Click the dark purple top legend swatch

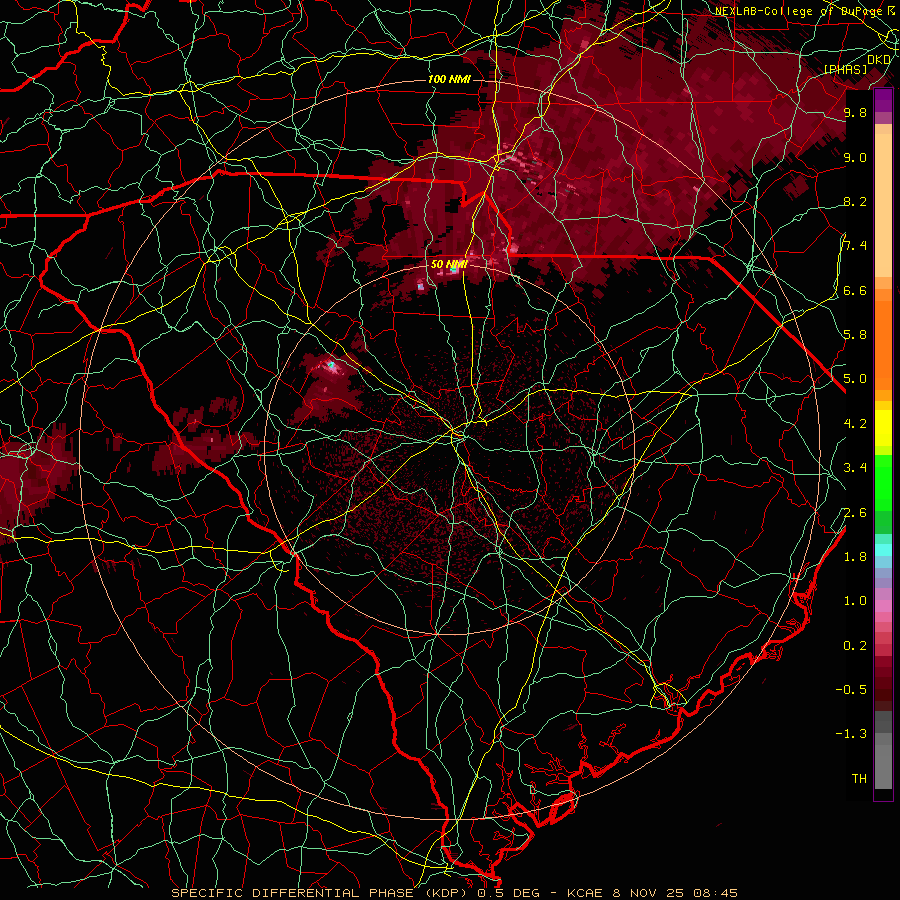(883, 100)
